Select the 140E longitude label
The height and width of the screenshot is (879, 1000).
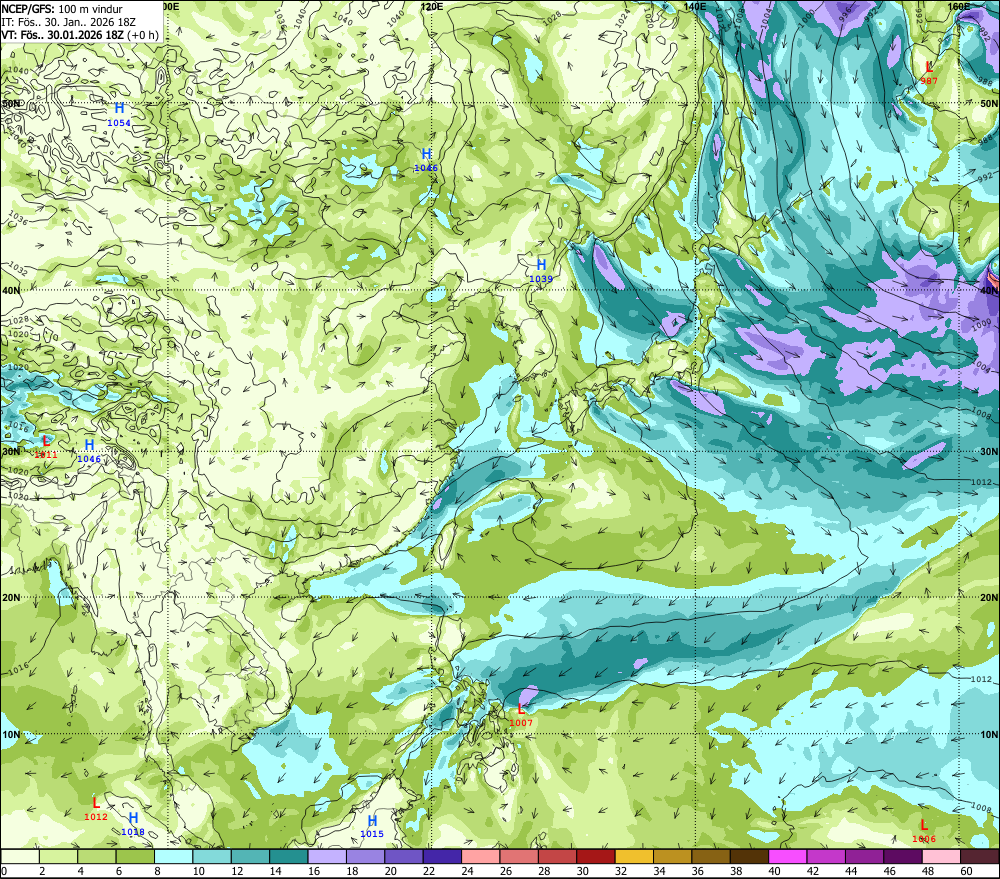pos(695,6)
